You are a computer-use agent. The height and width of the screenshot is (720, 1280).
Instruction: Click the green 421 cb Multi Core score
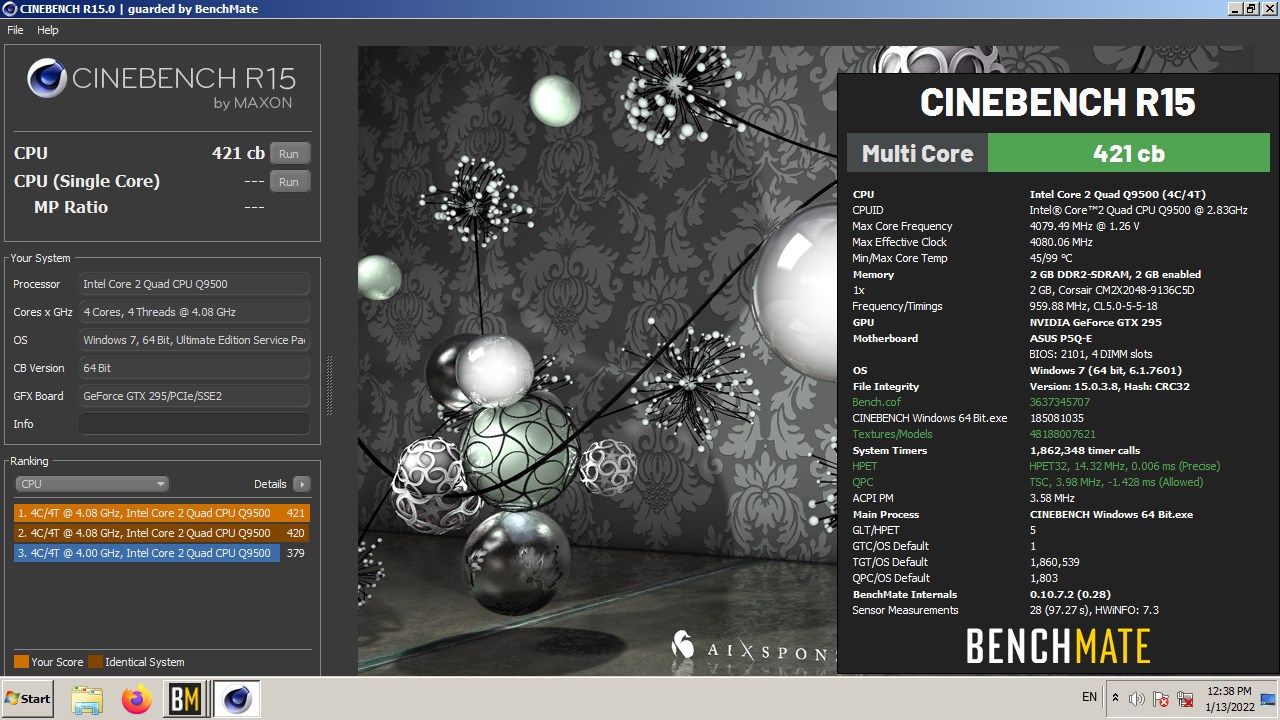click(1128, 153)
